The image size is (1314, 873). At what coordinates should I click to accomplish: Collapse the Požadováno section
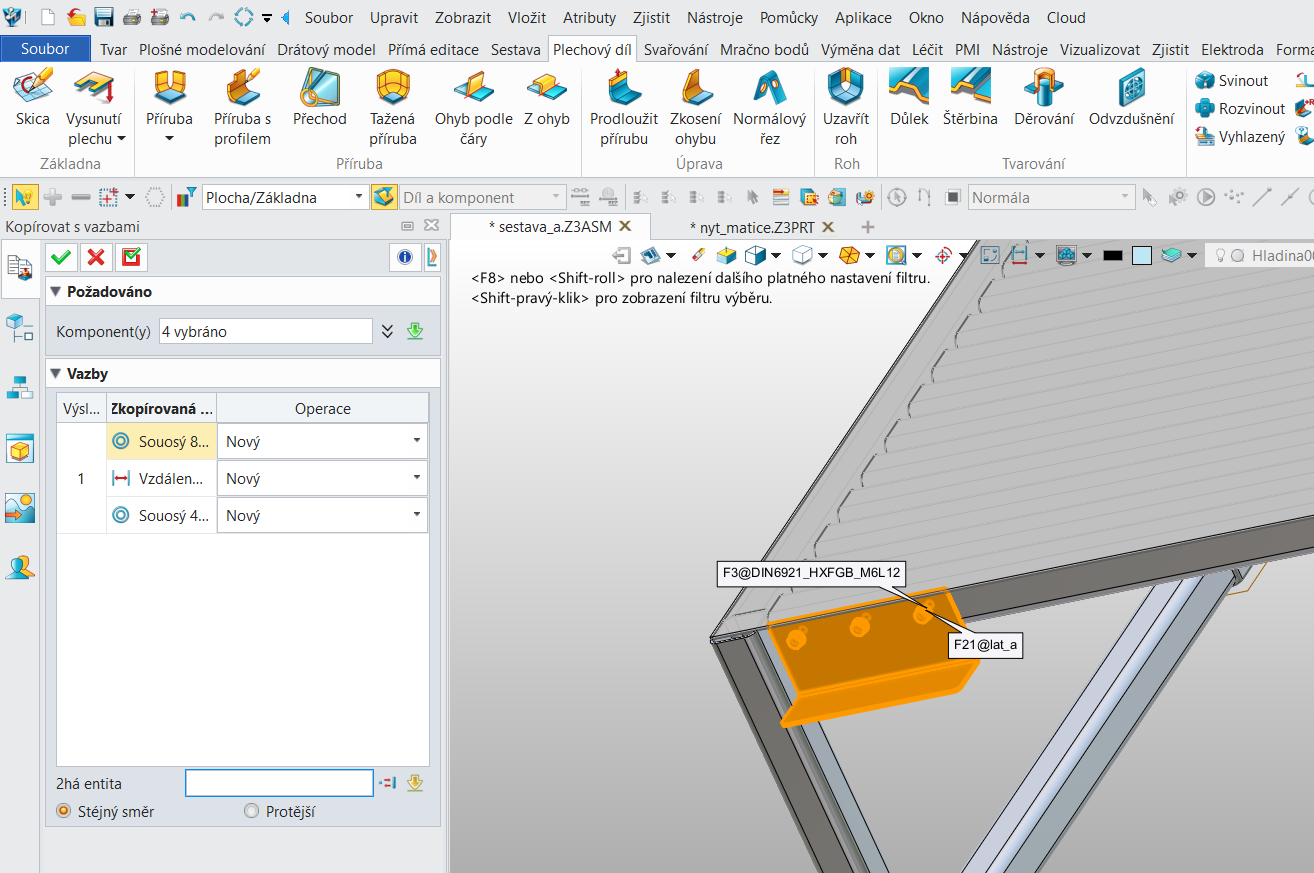pos(56,292)
